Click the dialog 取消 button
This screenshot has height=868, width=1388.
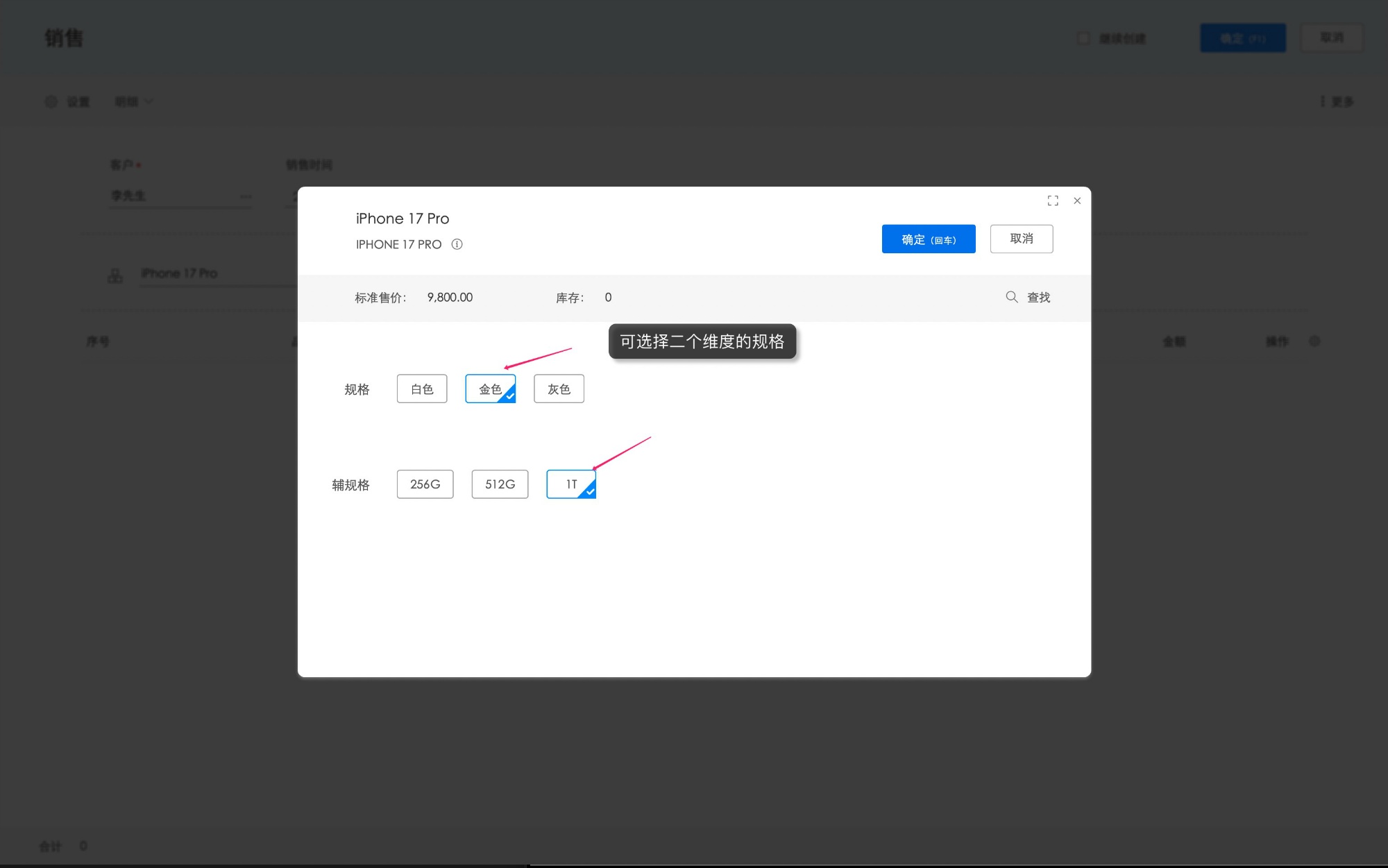coord(1022,239)
